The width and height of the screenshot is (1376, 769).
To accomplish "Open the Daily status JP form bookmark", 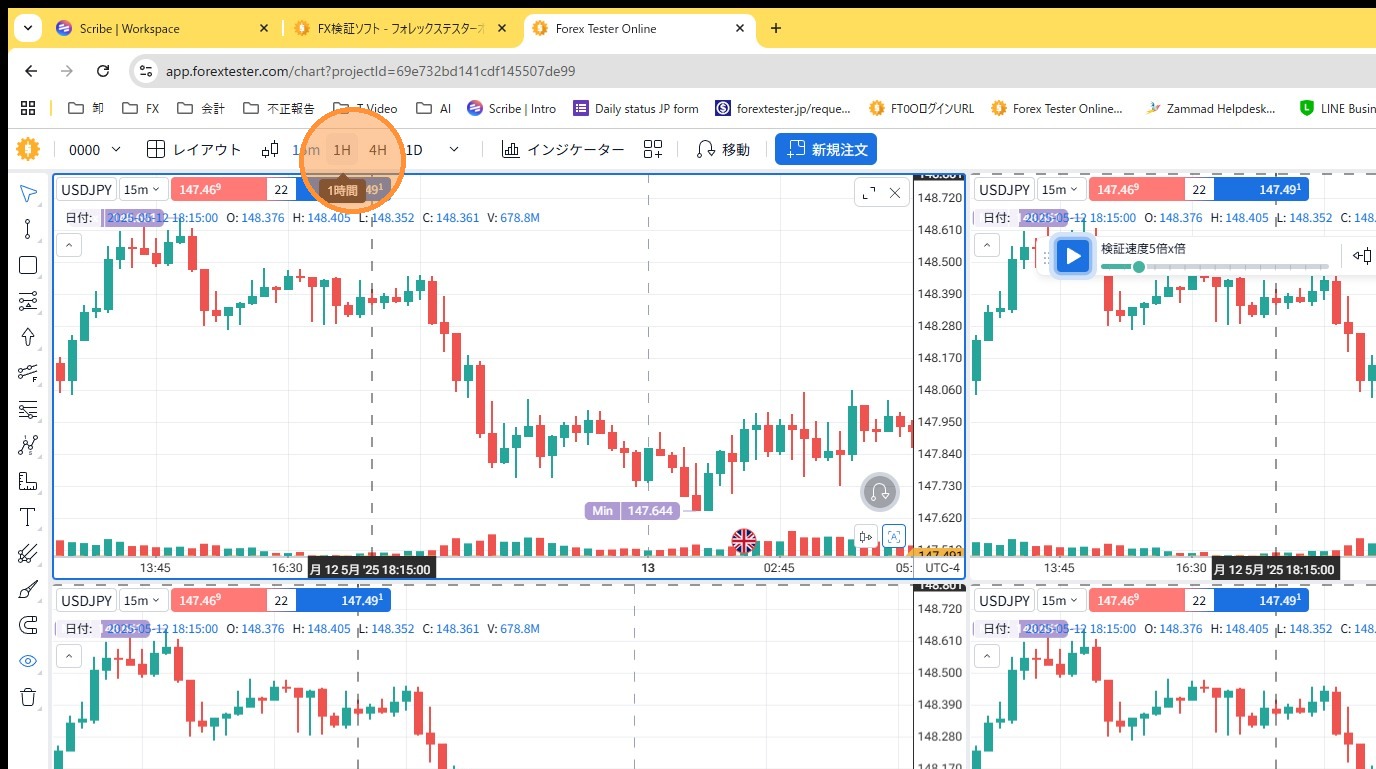I will pyautogui.click(x=636, y=108).
